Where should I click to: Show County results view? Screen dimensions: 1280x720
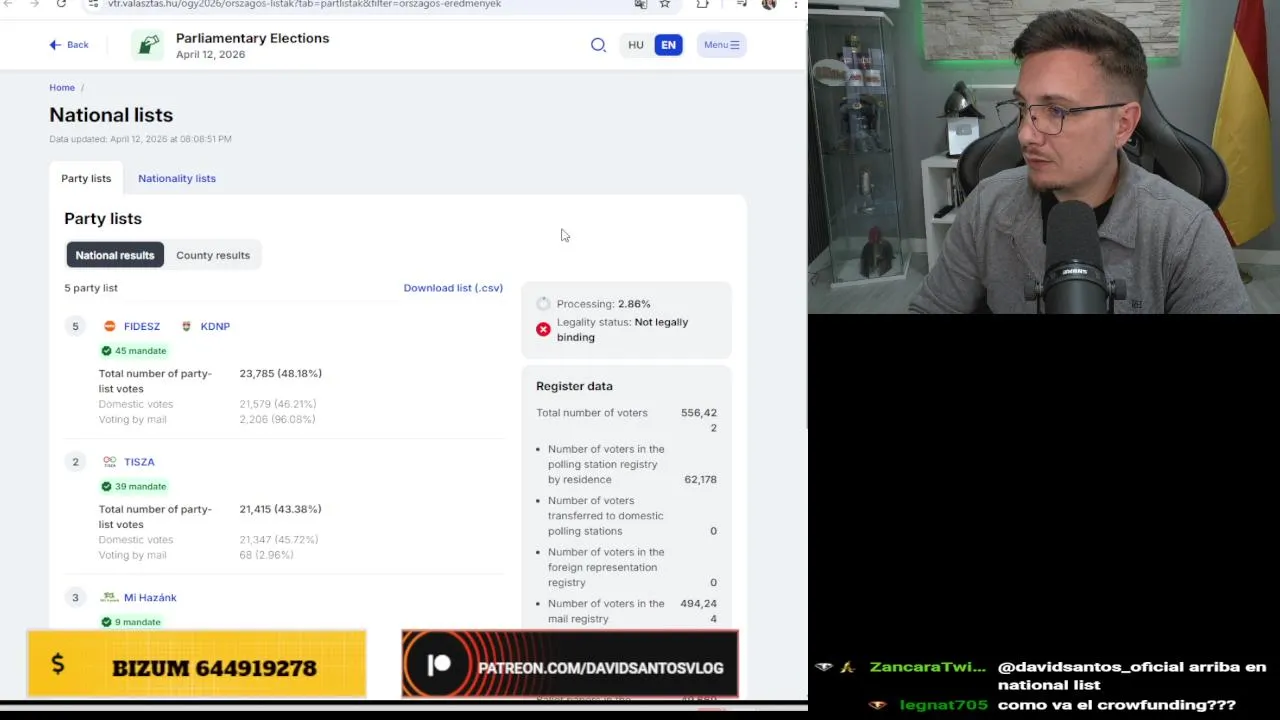[x=213, y=255]
